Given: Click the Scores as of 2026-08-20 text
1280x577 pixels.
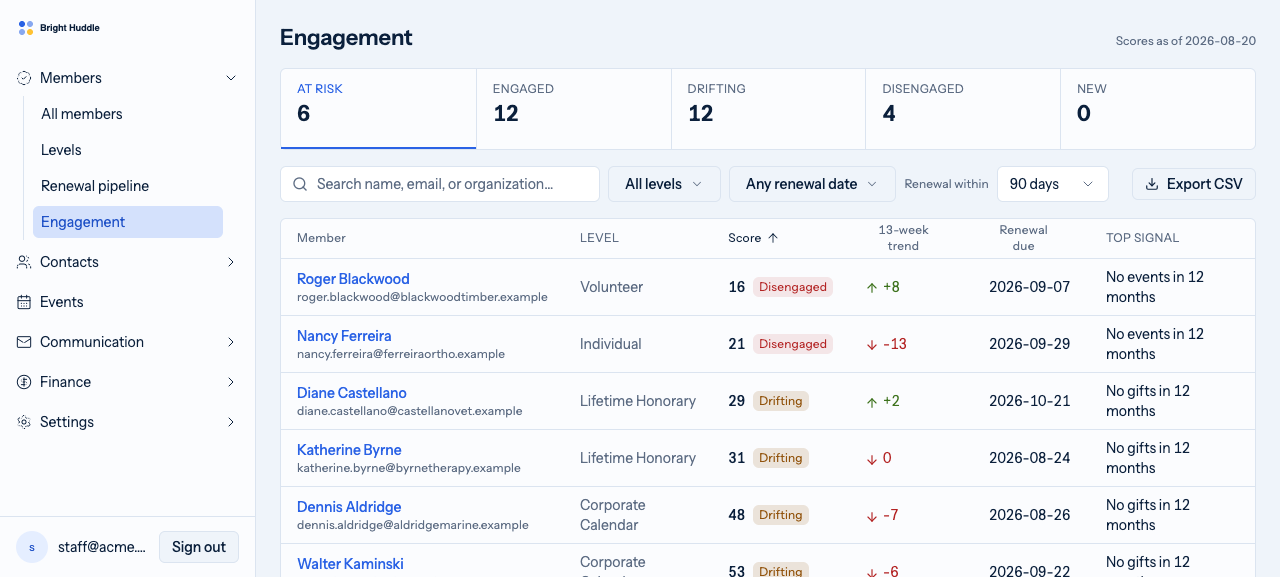Looking at the screenshot, I should tap(1186, 41).
